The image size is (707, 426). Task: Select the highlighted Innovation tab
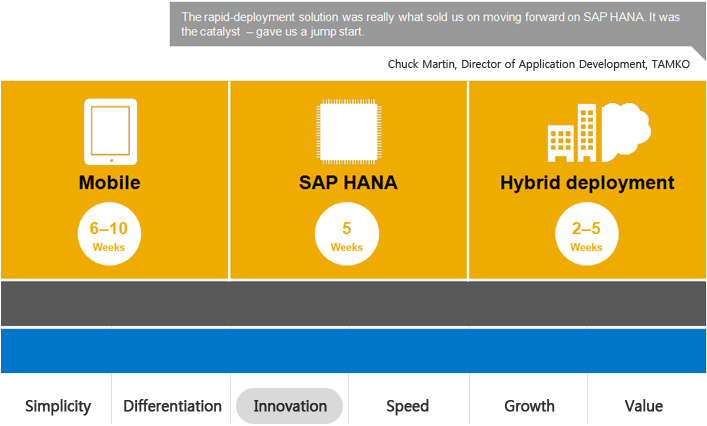[290, 406]
